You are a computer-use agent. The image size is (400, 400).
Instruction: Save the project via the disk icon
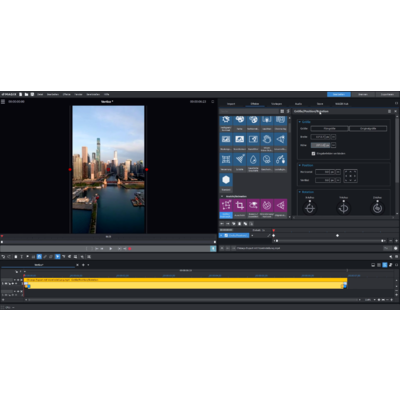[32, 94]
